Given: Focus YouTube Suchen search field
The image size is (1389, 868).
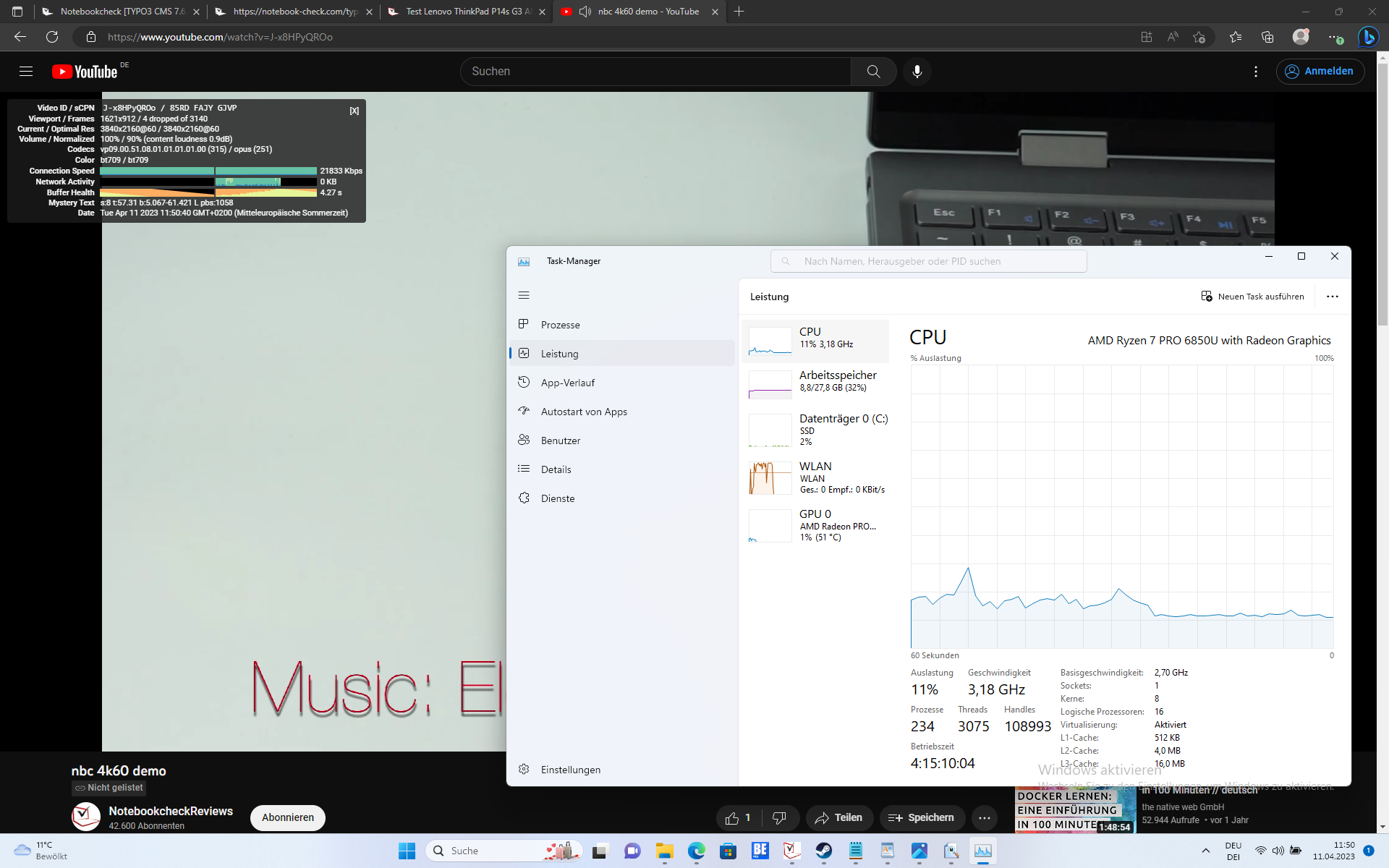Looking at the screenshot, I should [656, 71].
